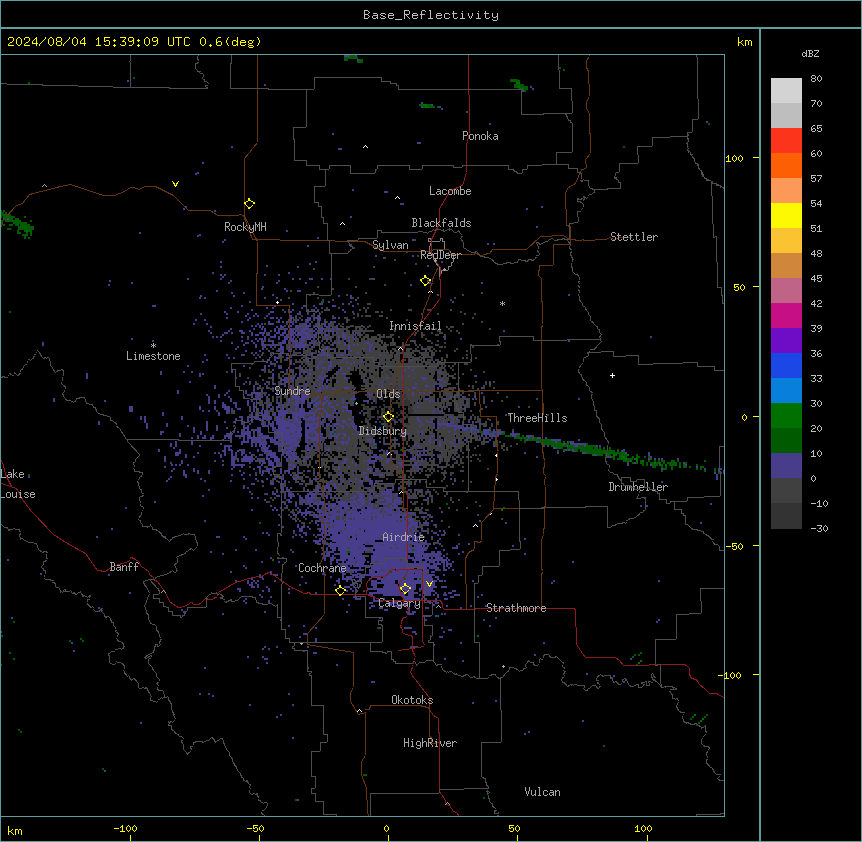Click the 30 dBZ green legend swatch
Screen dimensions: 862x842
click(x=786, y=416)
